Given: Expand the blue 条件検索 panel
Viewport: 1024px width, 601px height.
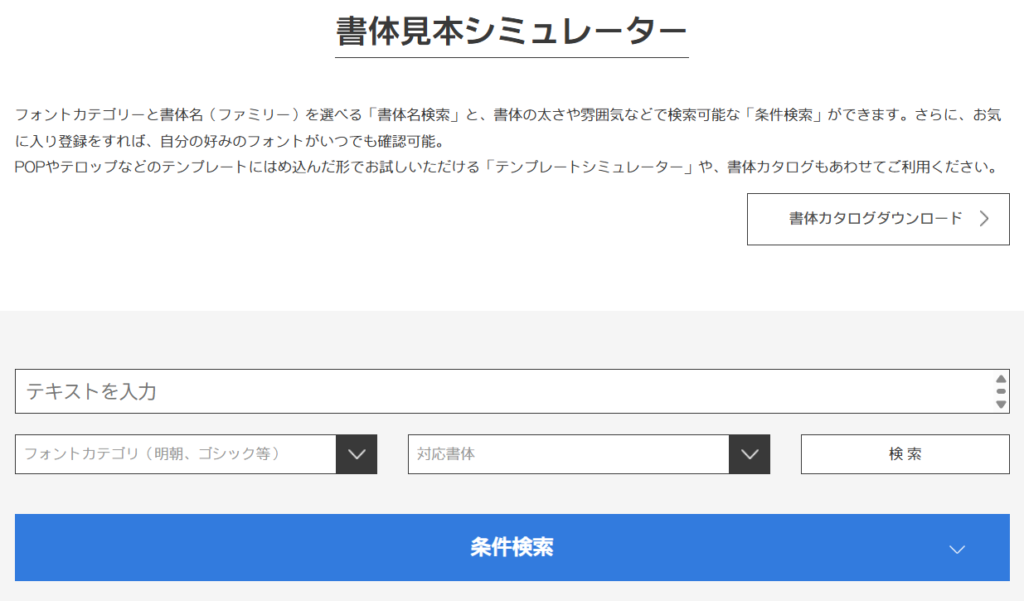Looking at the screenshot, I should tap(511, 548).
